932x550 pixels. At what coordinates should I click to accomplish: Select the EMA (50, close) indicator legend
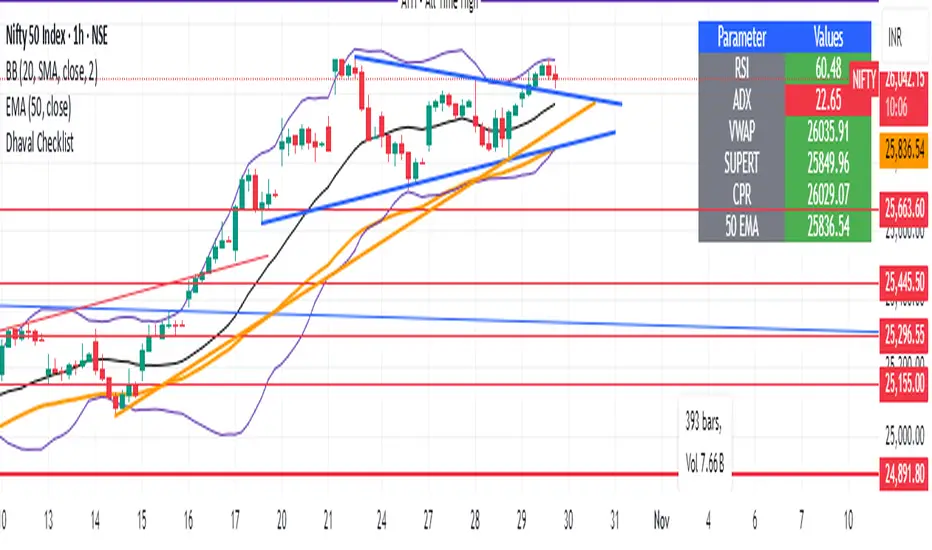coord(38,108)
